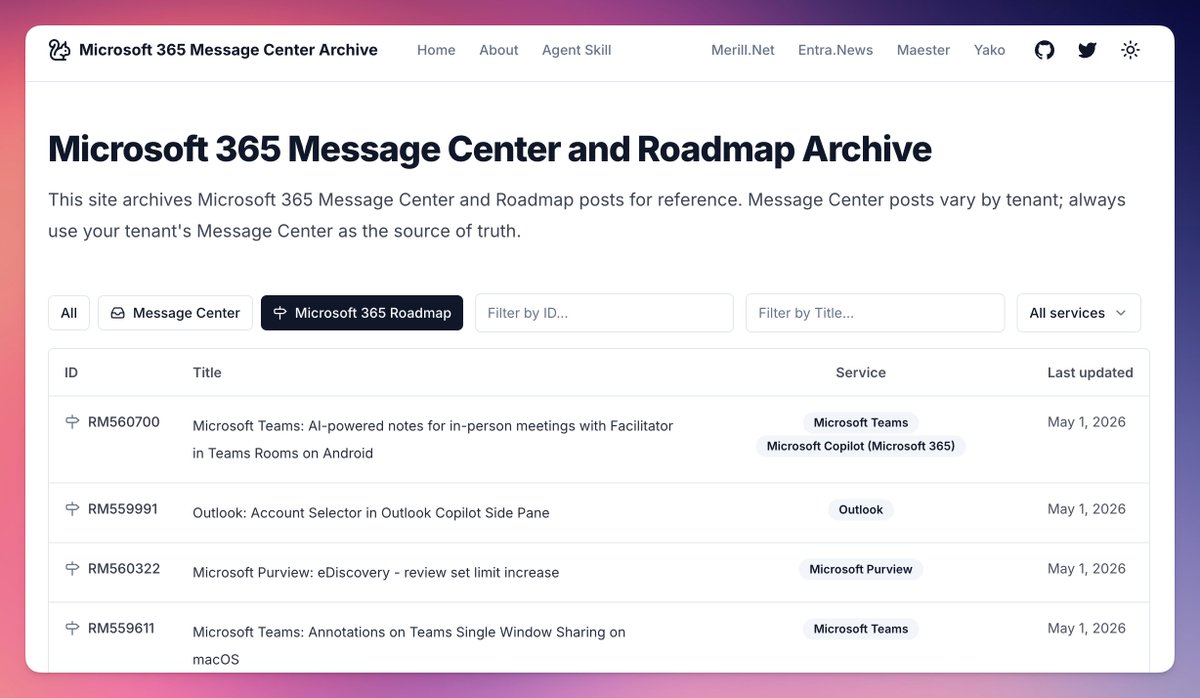Click the Microsoft Purview service tag

(861, 569)
